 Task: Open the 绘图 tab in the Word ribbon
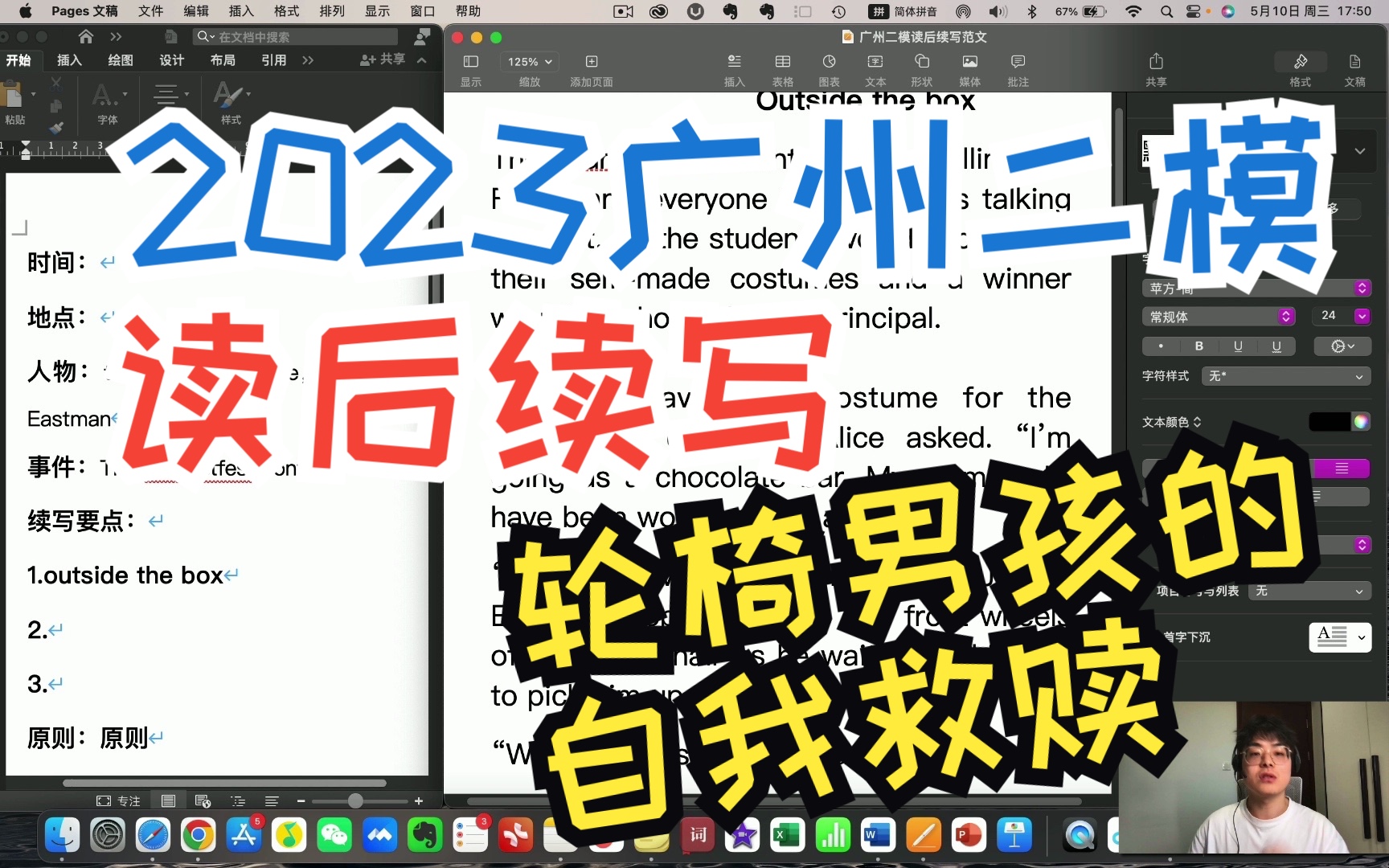point(120,60)
